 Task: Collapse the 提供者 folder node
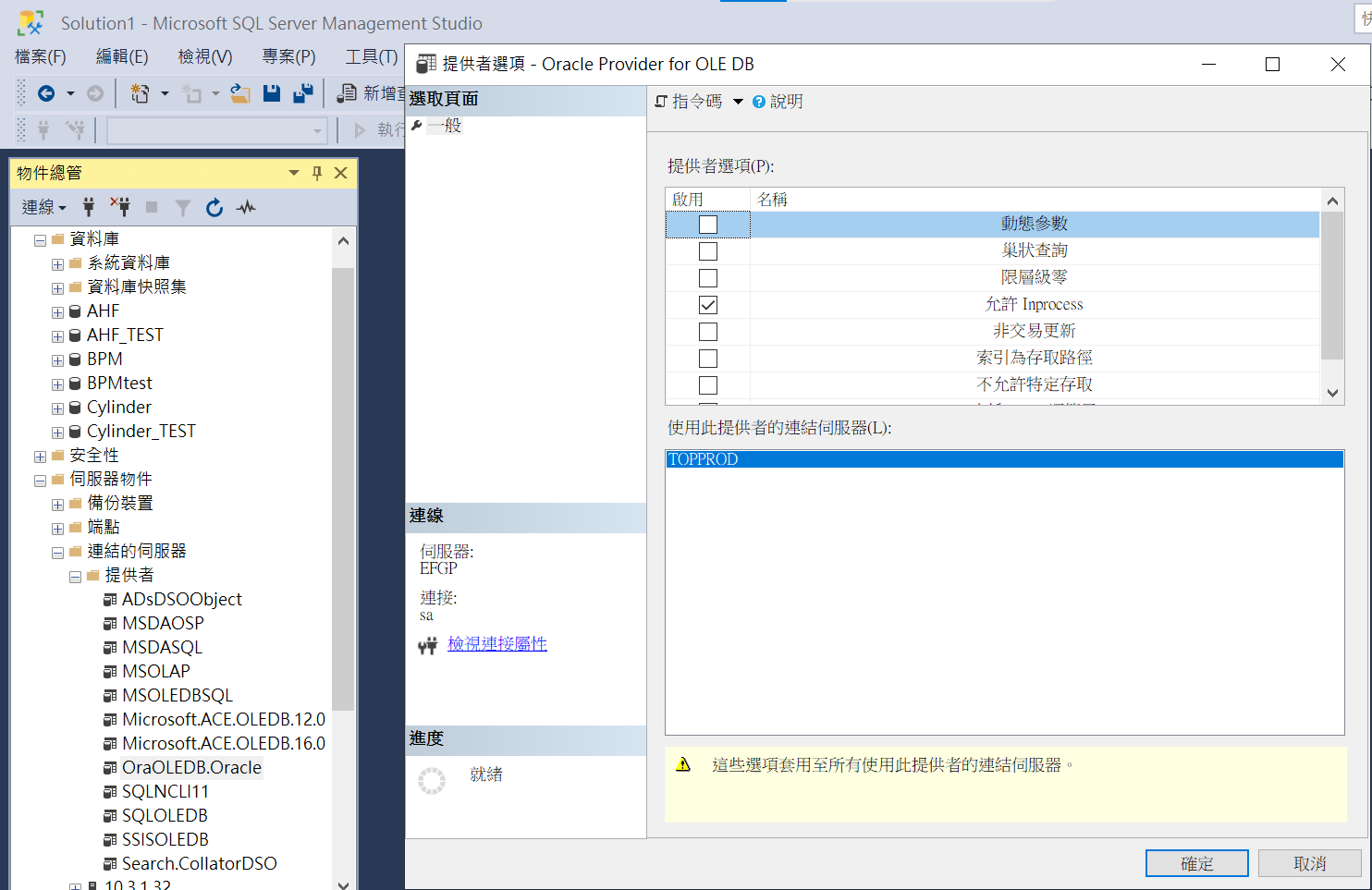[x=75, y=577]
